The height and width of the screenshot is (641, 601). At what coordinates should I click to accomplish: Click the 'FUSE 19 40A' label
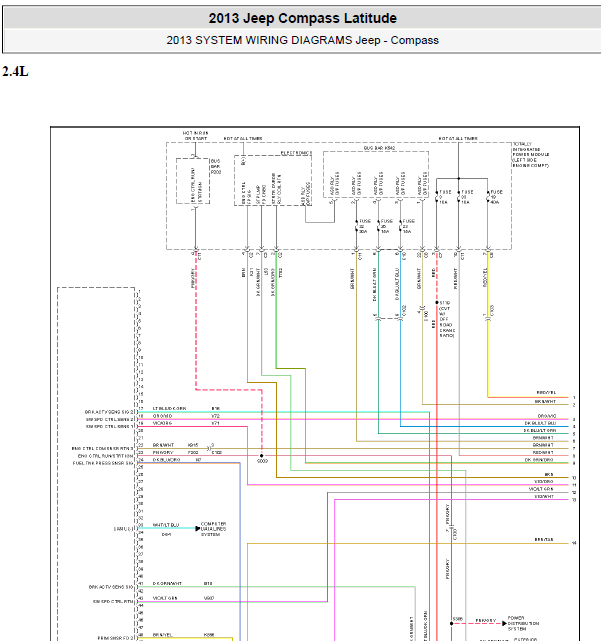point(496,197)
